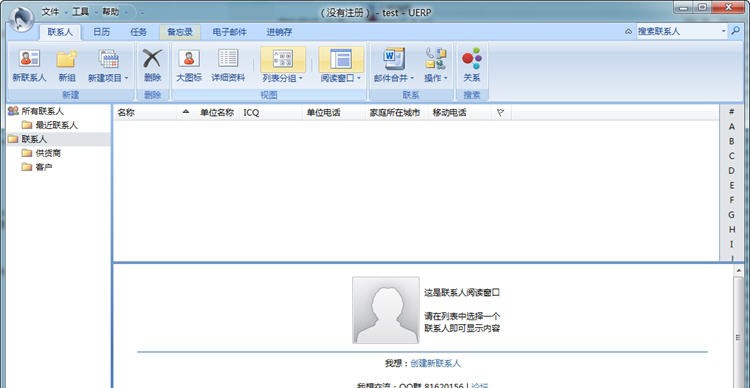Viewport: 750px width, 388px height.
Task: Jump to # in the alphabet index
Action: coord(731,111)
